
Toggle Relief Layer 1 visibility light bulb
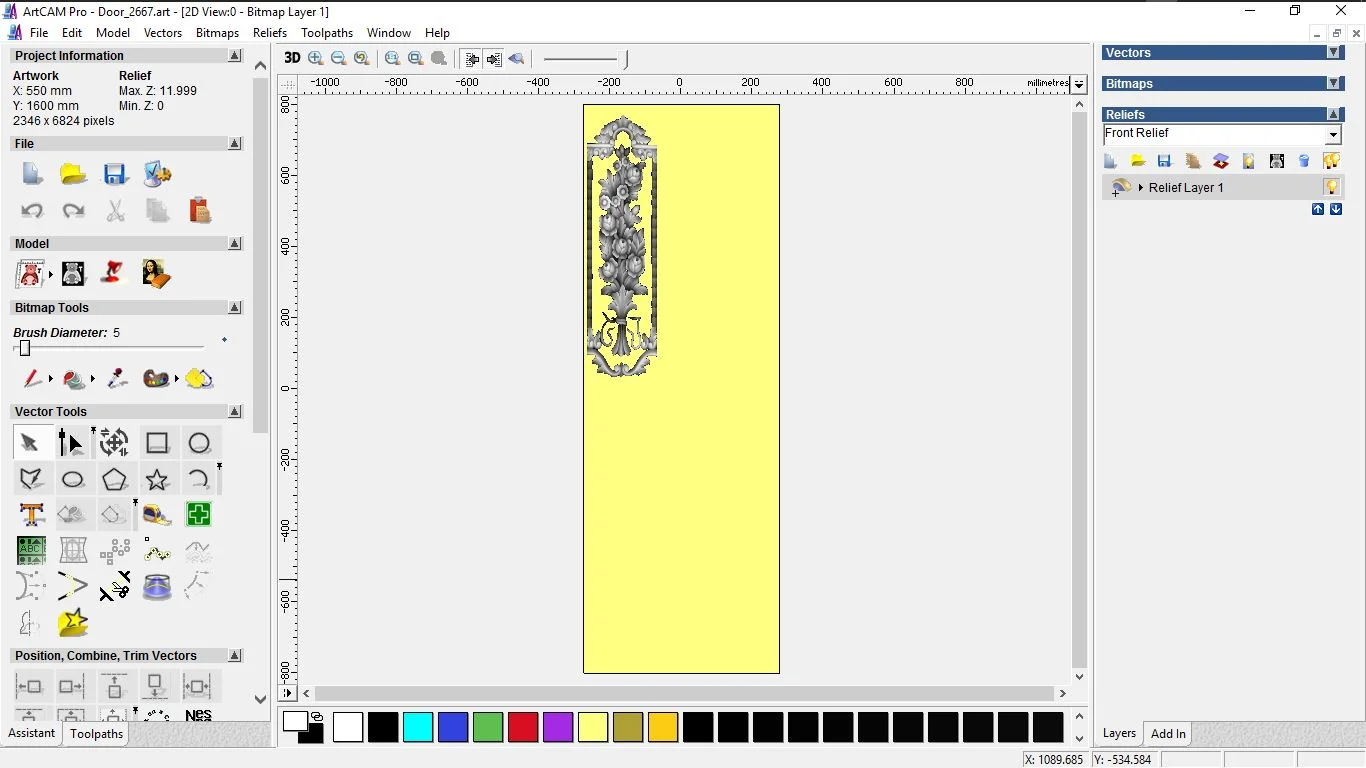tap(1331, 187)
